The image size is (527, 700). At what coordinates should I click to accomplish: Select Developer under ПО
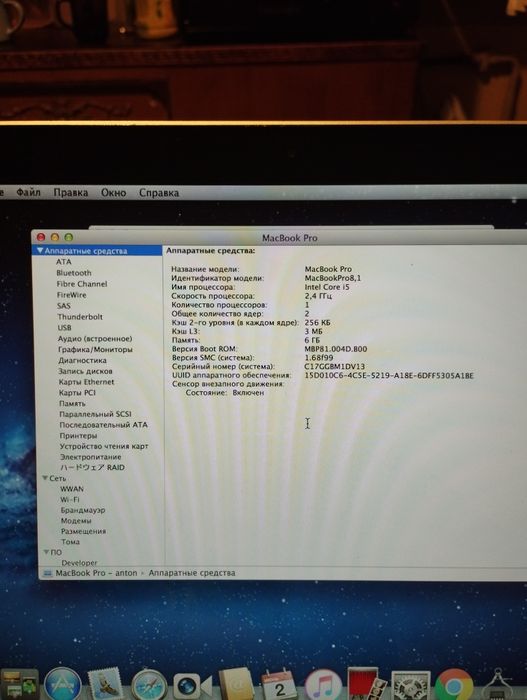coord(79,563)
